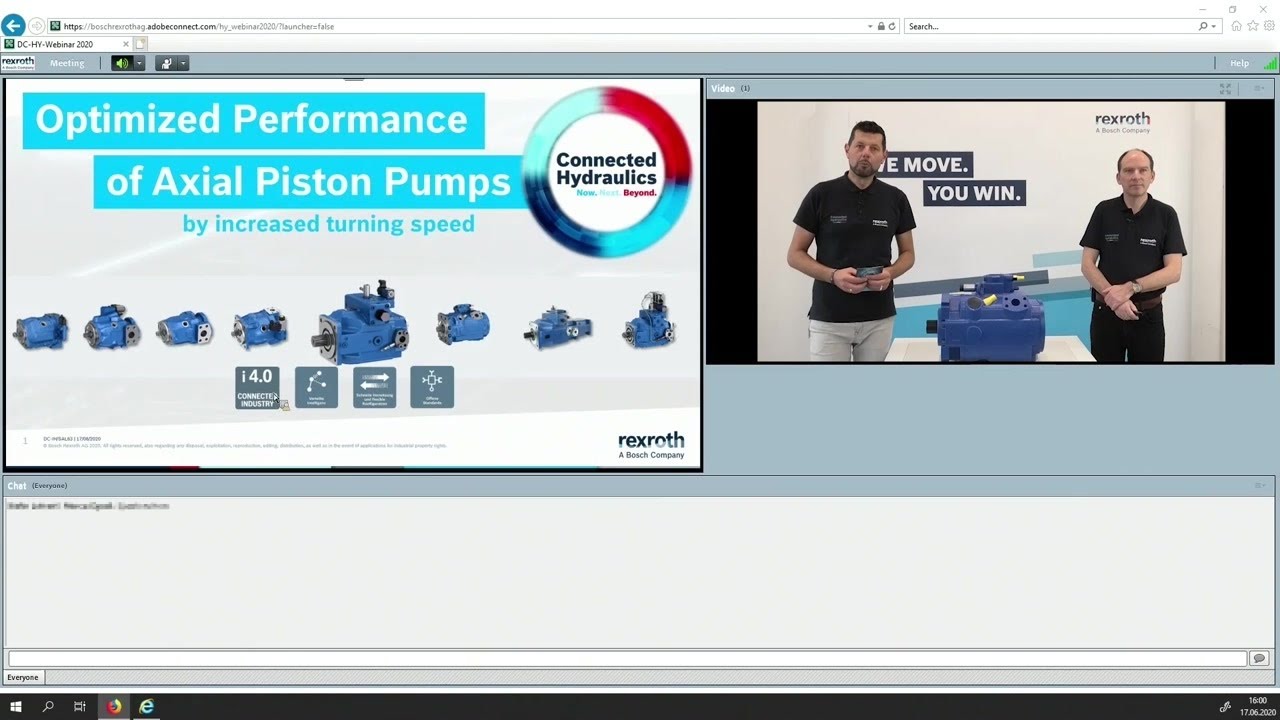
Task: Click the browser forward arrow
Action: (37, 26)
